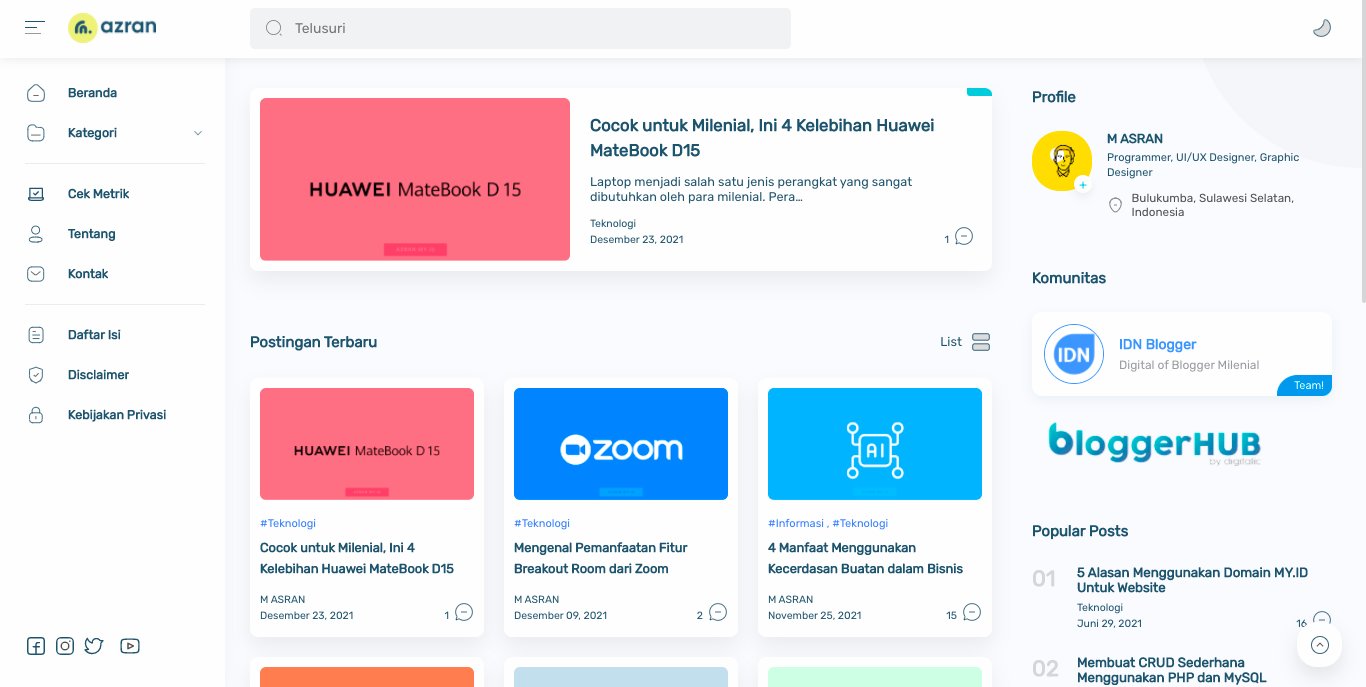The height and width of the screenshot is (687, 1366).
Task: Open Cek Metrik from sidebar
Action: click(x=98, y=194)
